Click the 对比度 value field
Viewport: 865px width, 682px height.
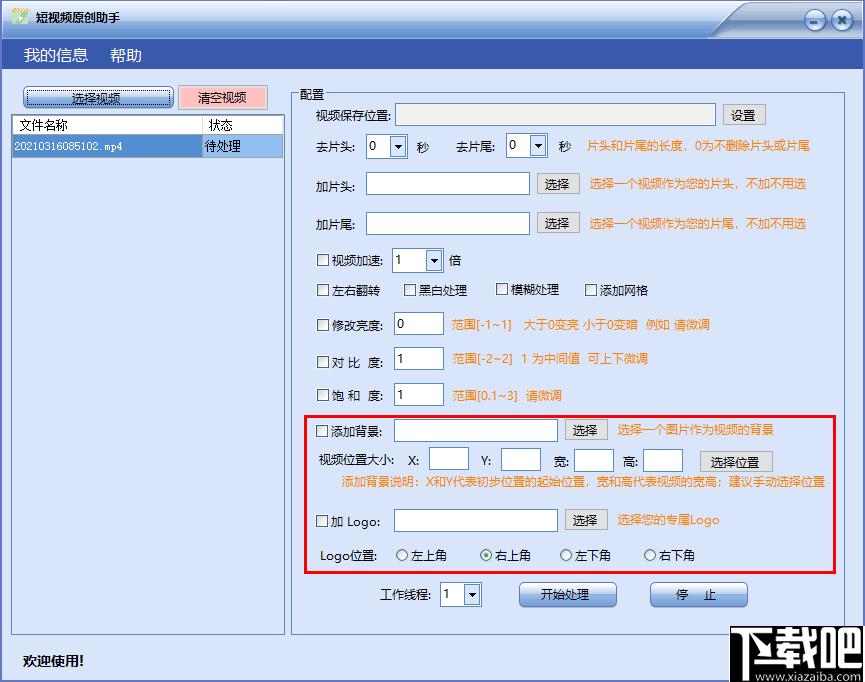(x=419, y=359)
